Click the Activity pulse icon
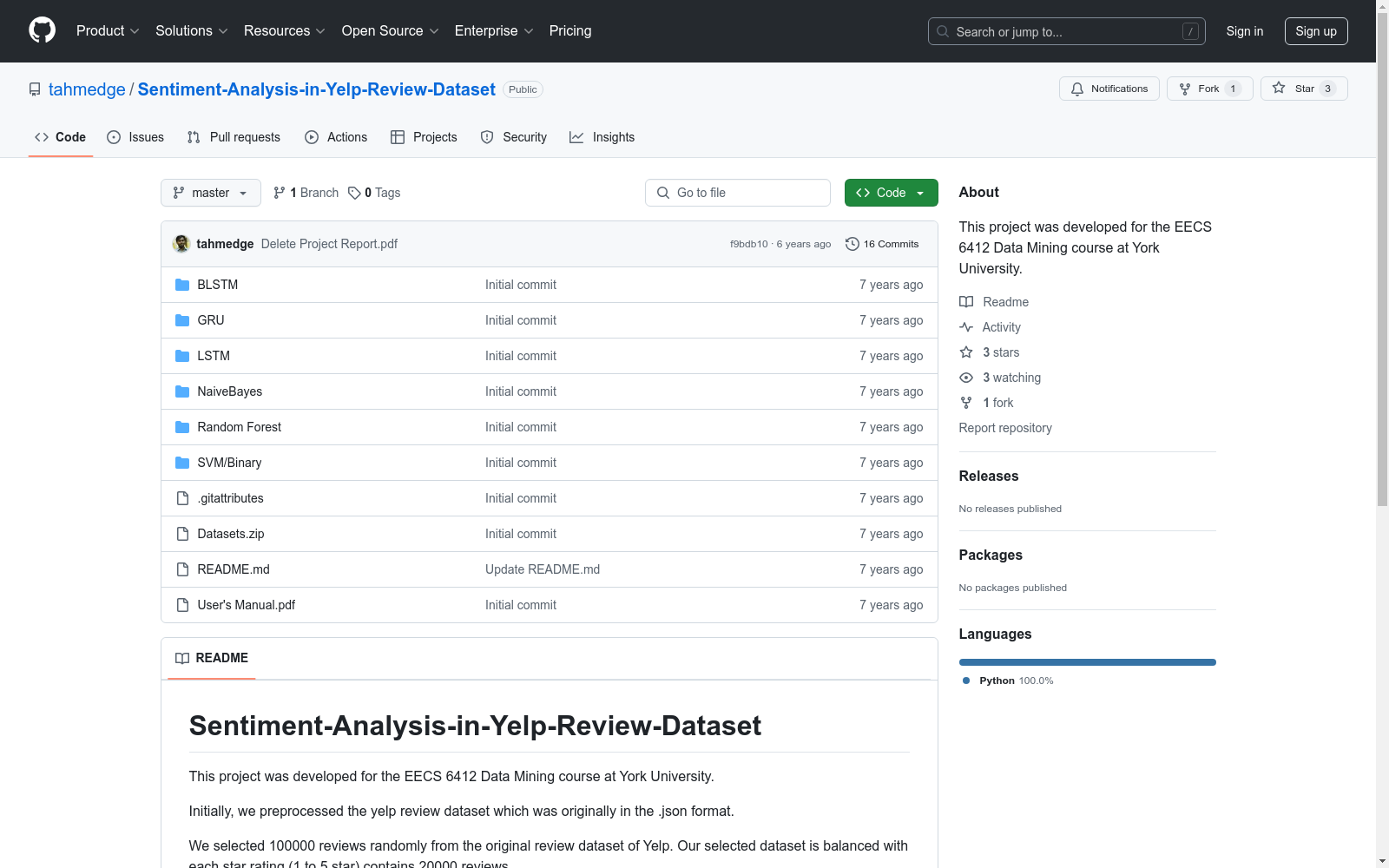 [x=966, y=327]
